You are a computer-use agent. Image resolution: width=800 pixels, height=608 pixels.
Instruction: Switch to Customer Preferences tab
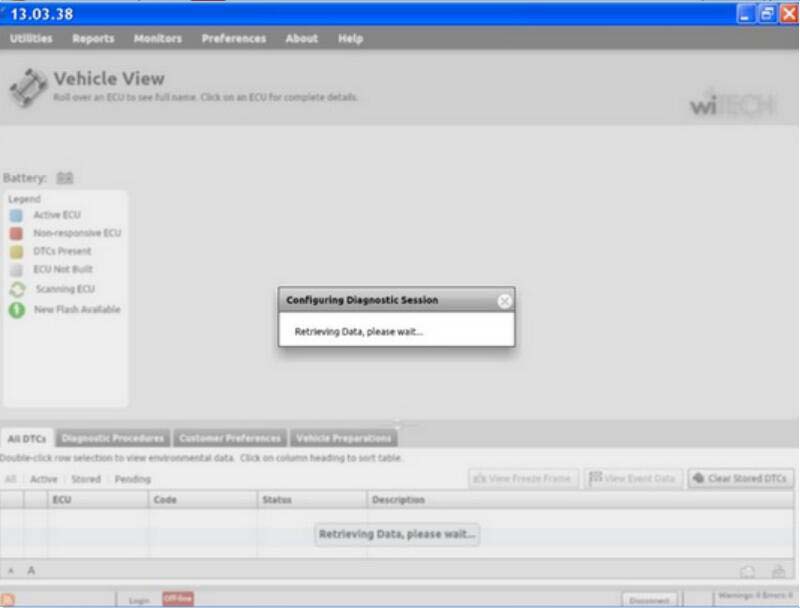click(x=230, y=438)
